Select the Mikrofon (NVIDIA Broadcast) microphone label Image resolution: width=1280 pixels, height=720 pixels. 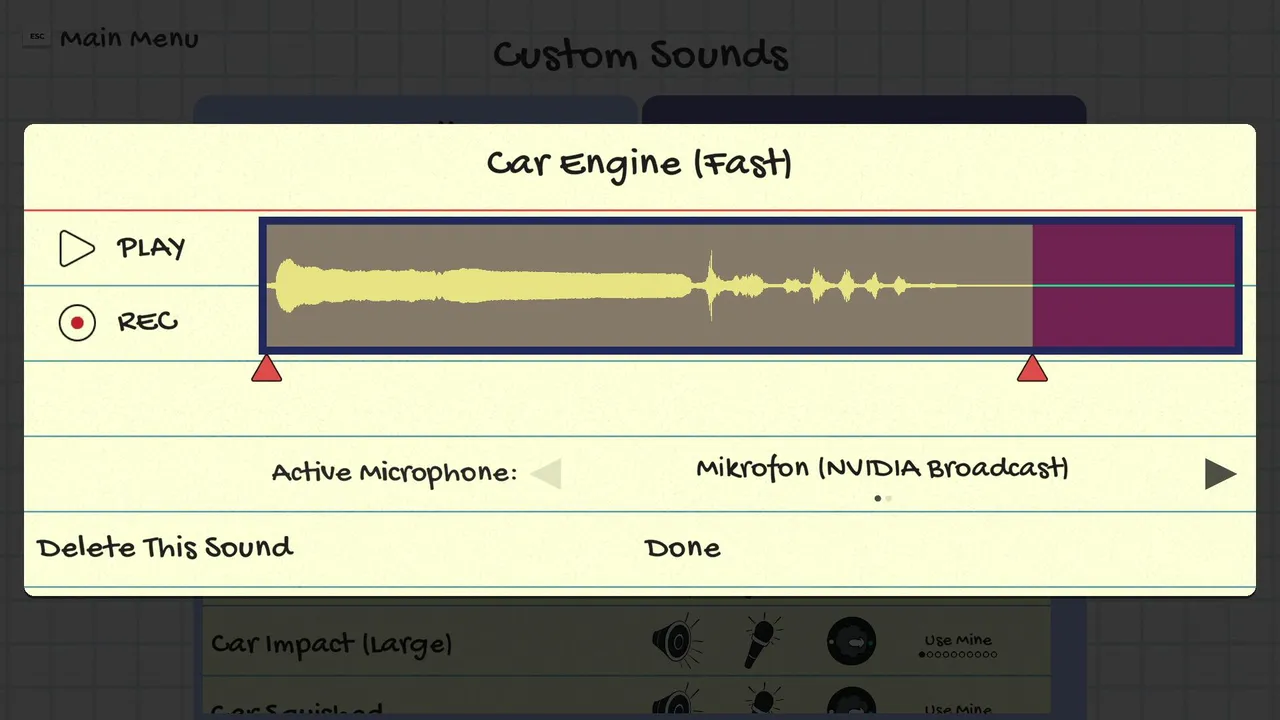[x=882, y=468]
